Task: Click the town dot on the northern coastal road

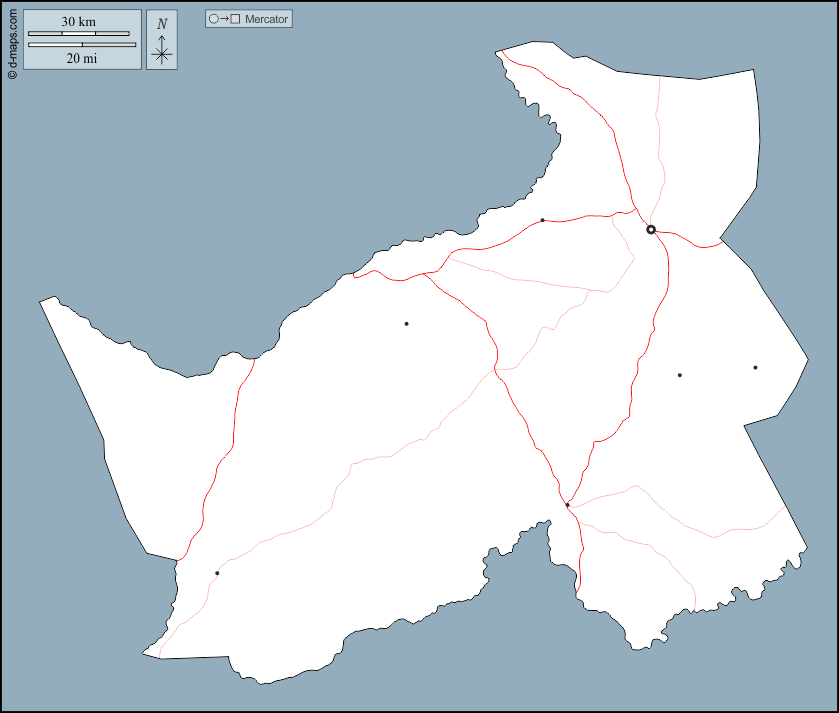Action: pyautogui.click(x=542, y=220)
